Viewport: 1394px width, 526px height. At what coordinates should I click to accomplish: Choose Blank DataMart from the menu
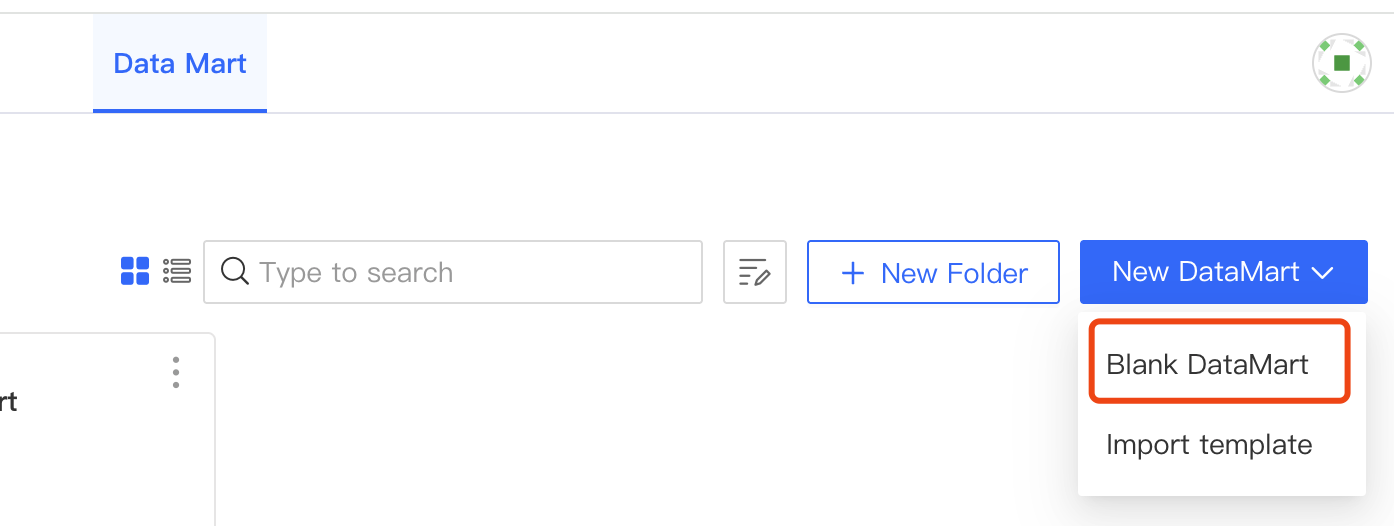click(1207, 364)
